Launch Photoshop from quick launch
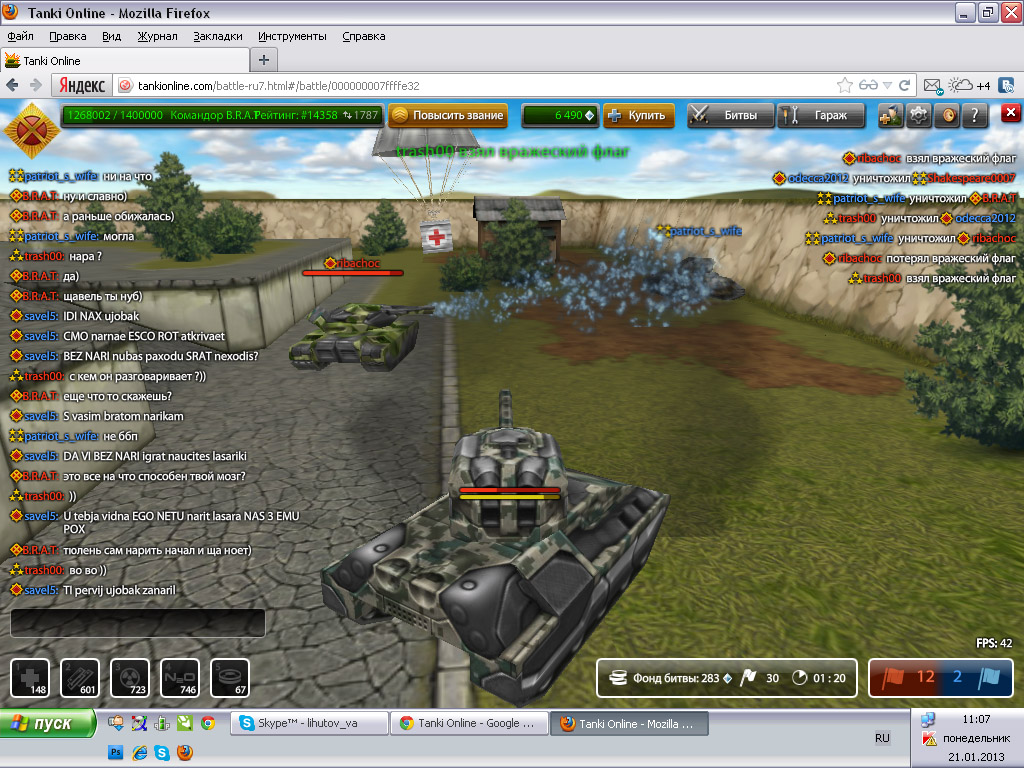 point(116,752)
